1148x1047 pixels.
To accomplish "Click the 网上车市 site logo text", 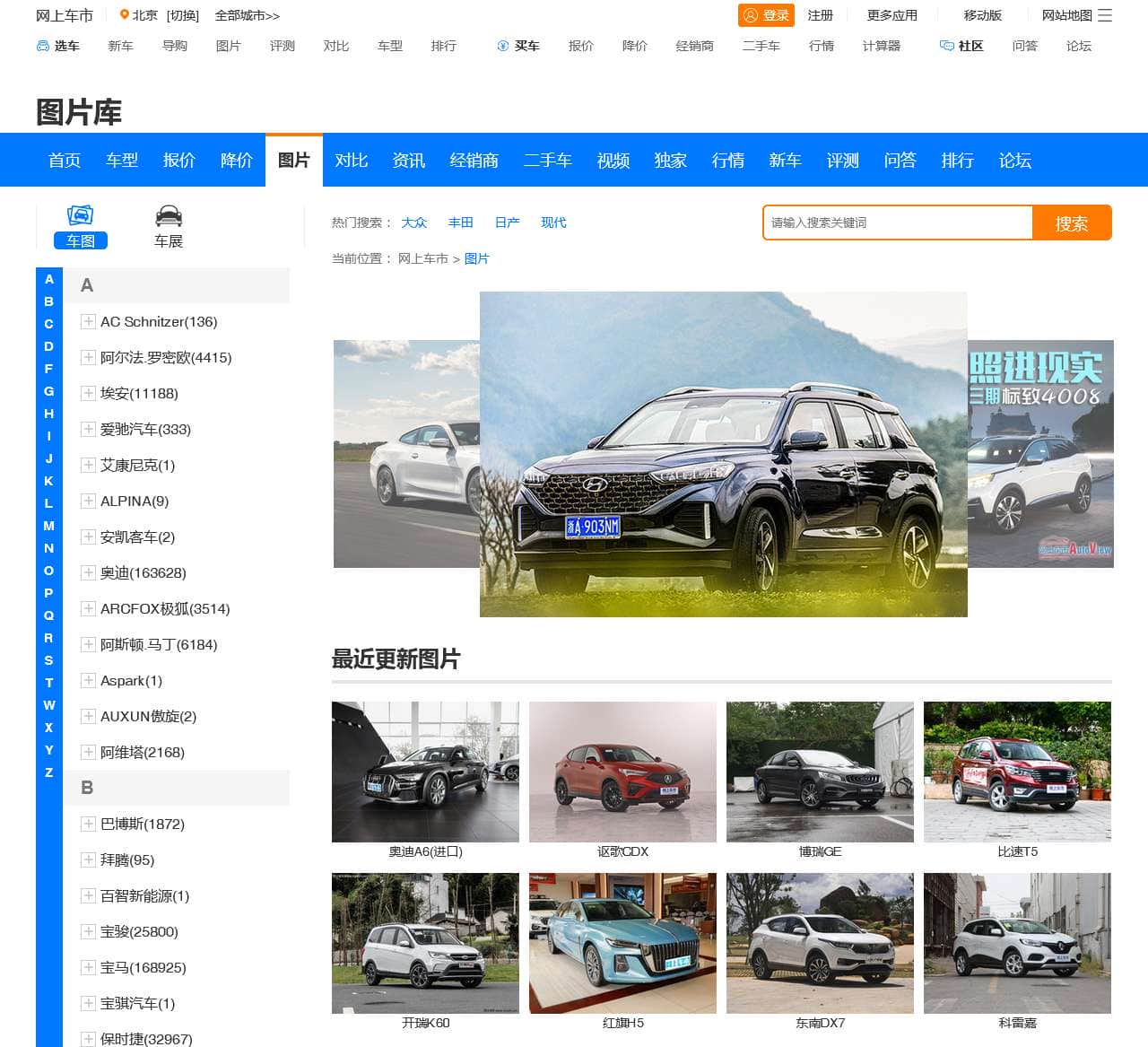I will coord(65,15).
